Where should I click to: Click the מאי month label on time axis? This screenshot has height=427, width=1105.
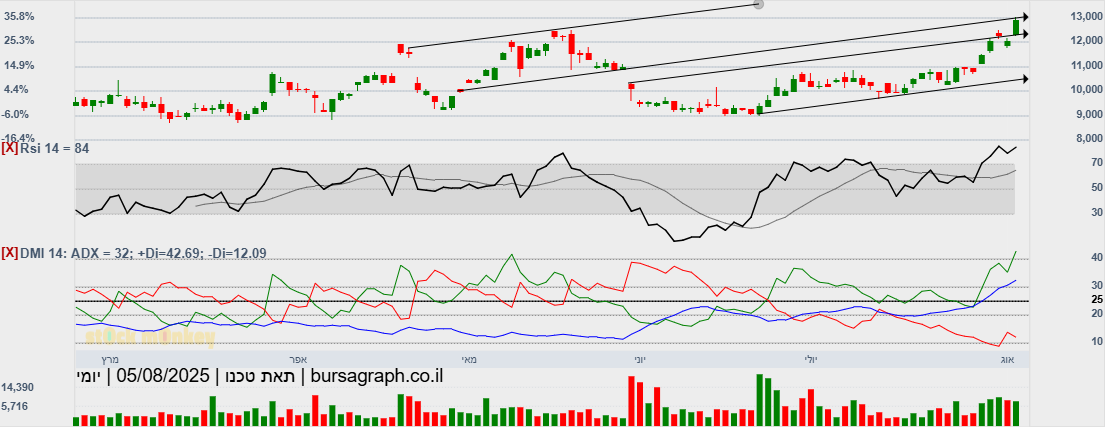coord(470,359)
